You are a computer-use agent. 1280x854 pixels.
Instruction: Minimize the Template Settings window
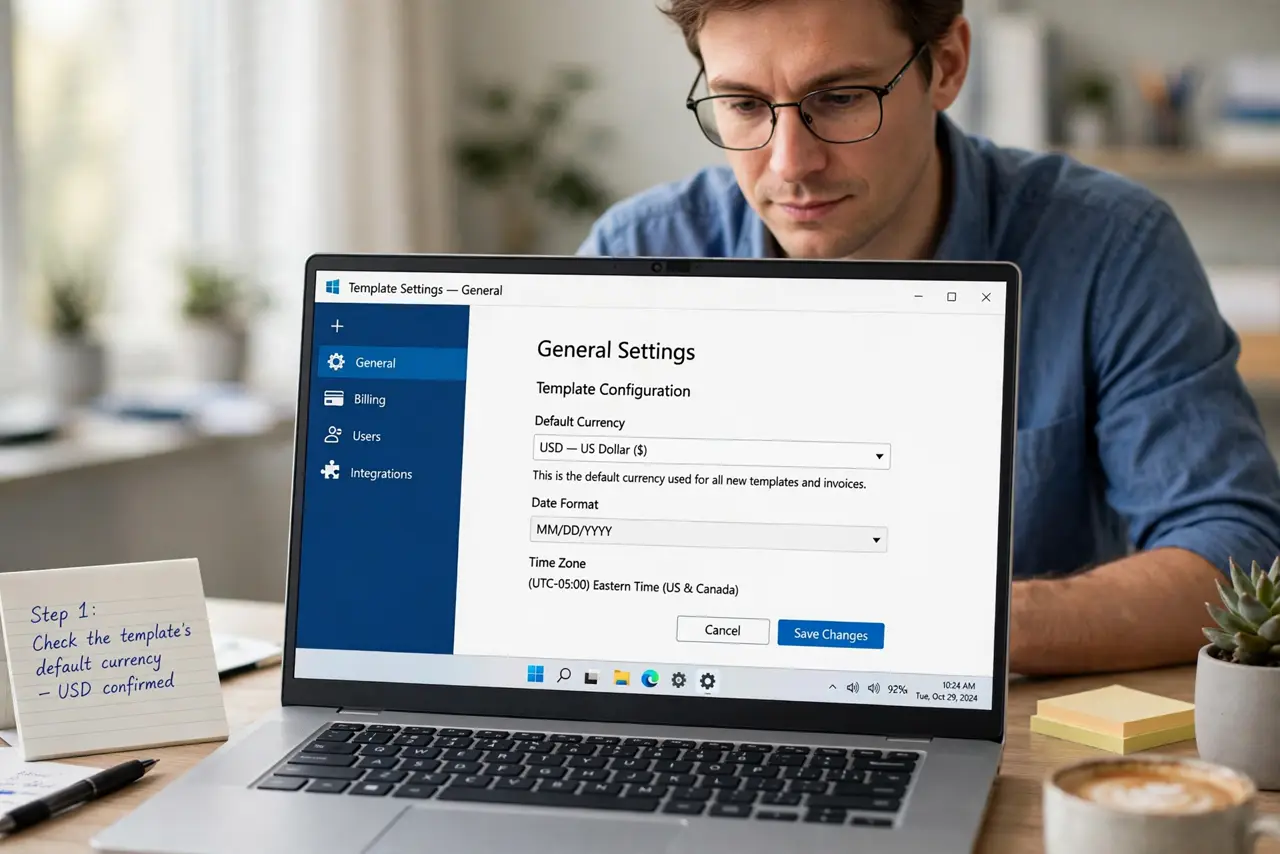(917, 296)
